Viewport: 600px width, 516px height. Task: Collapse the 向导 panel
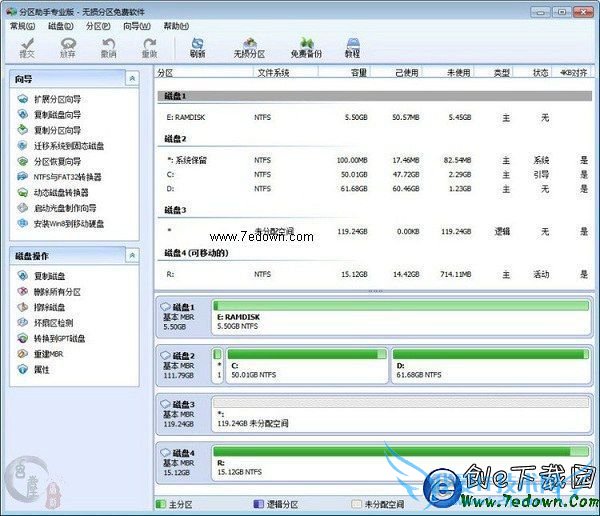pos(132,78)
